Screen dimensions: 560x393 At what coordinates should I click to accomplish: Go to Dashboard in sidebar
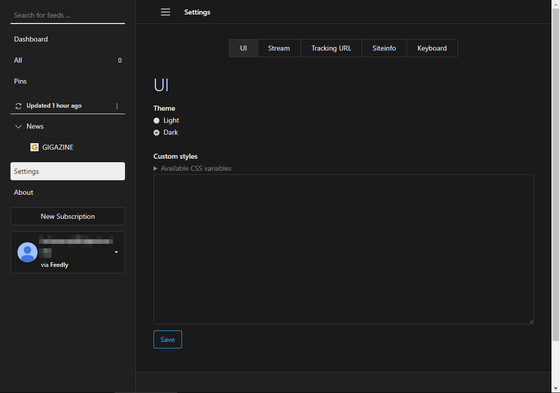click(68, 39)
